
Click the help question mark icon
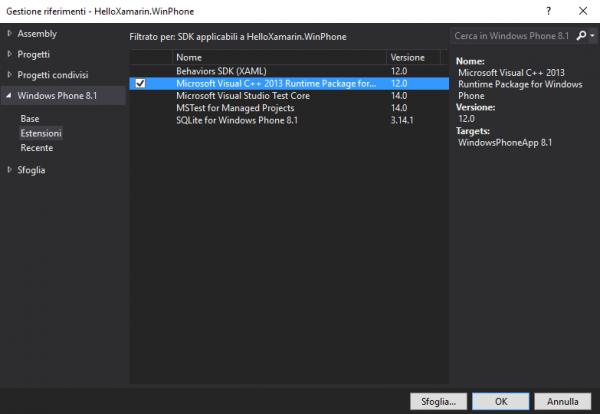[x=548, y=11]
